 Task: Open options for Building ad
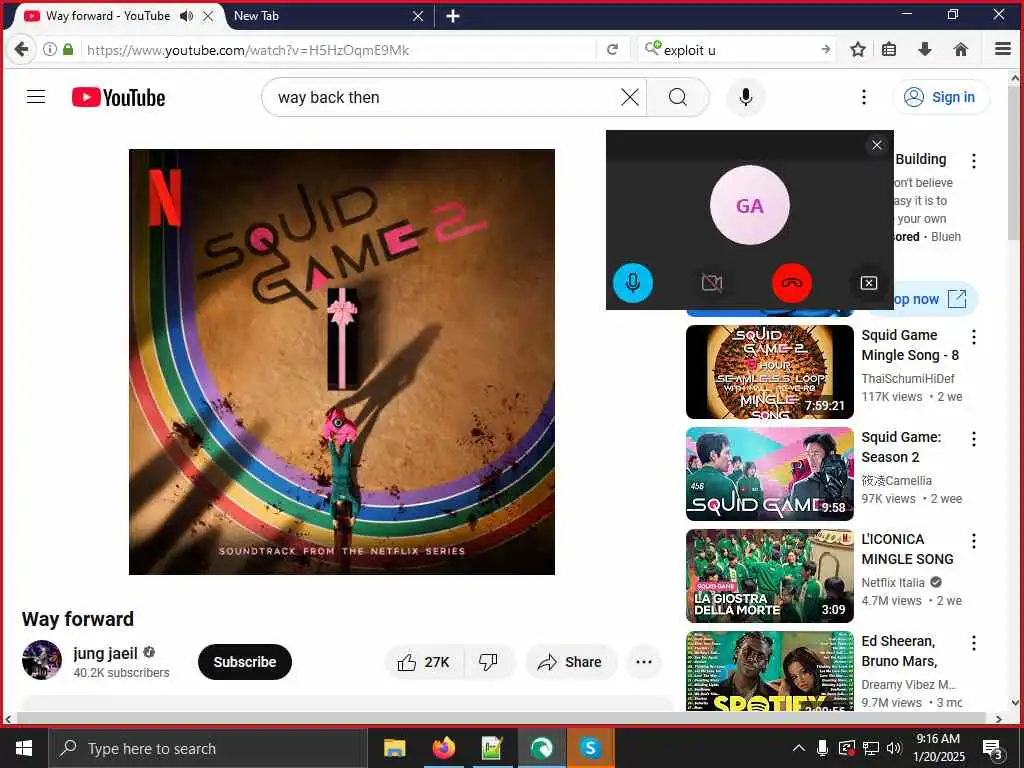coord(974,161)
